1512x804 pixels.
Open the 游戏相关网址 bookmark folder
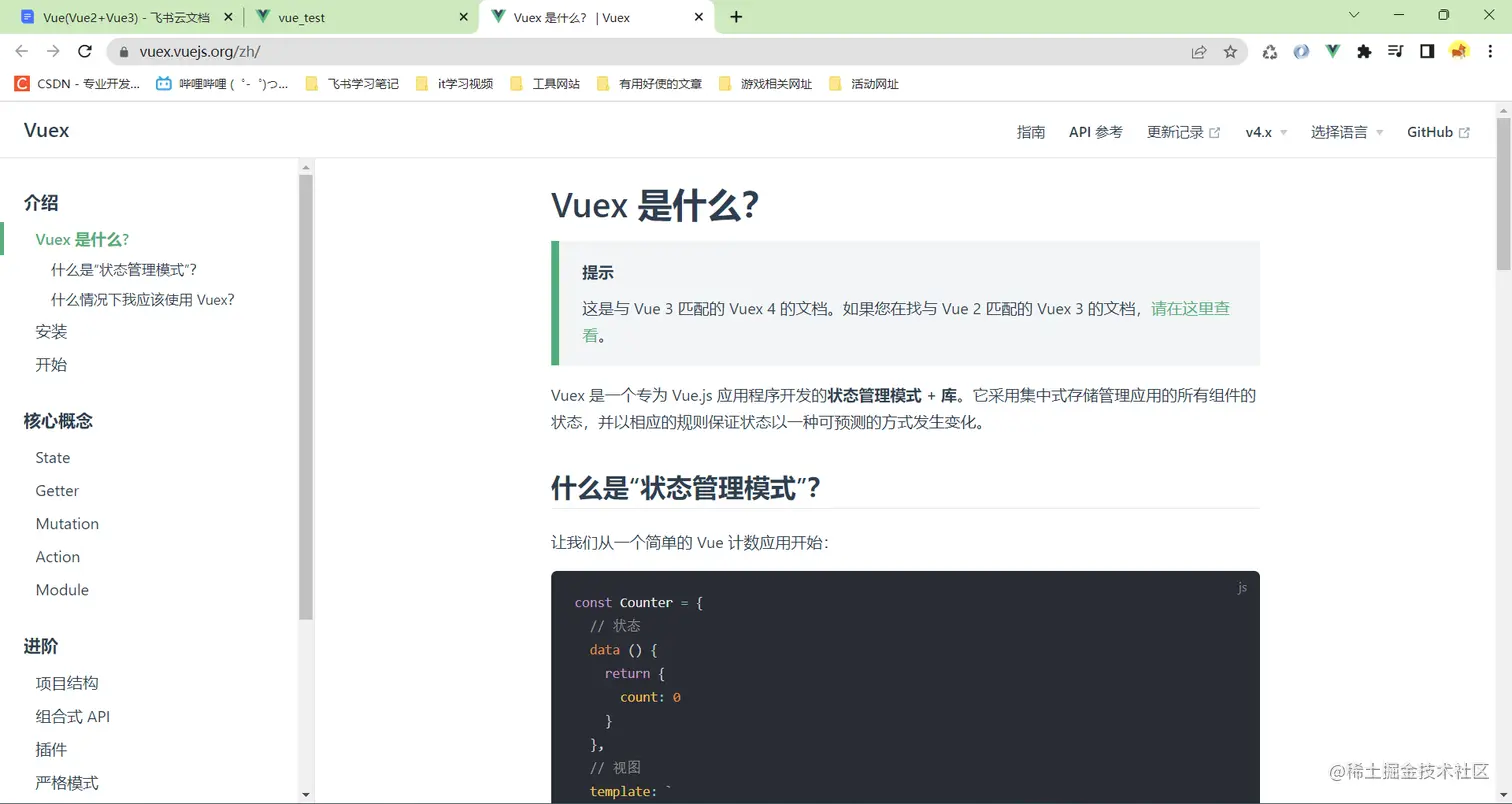point(765,84)
